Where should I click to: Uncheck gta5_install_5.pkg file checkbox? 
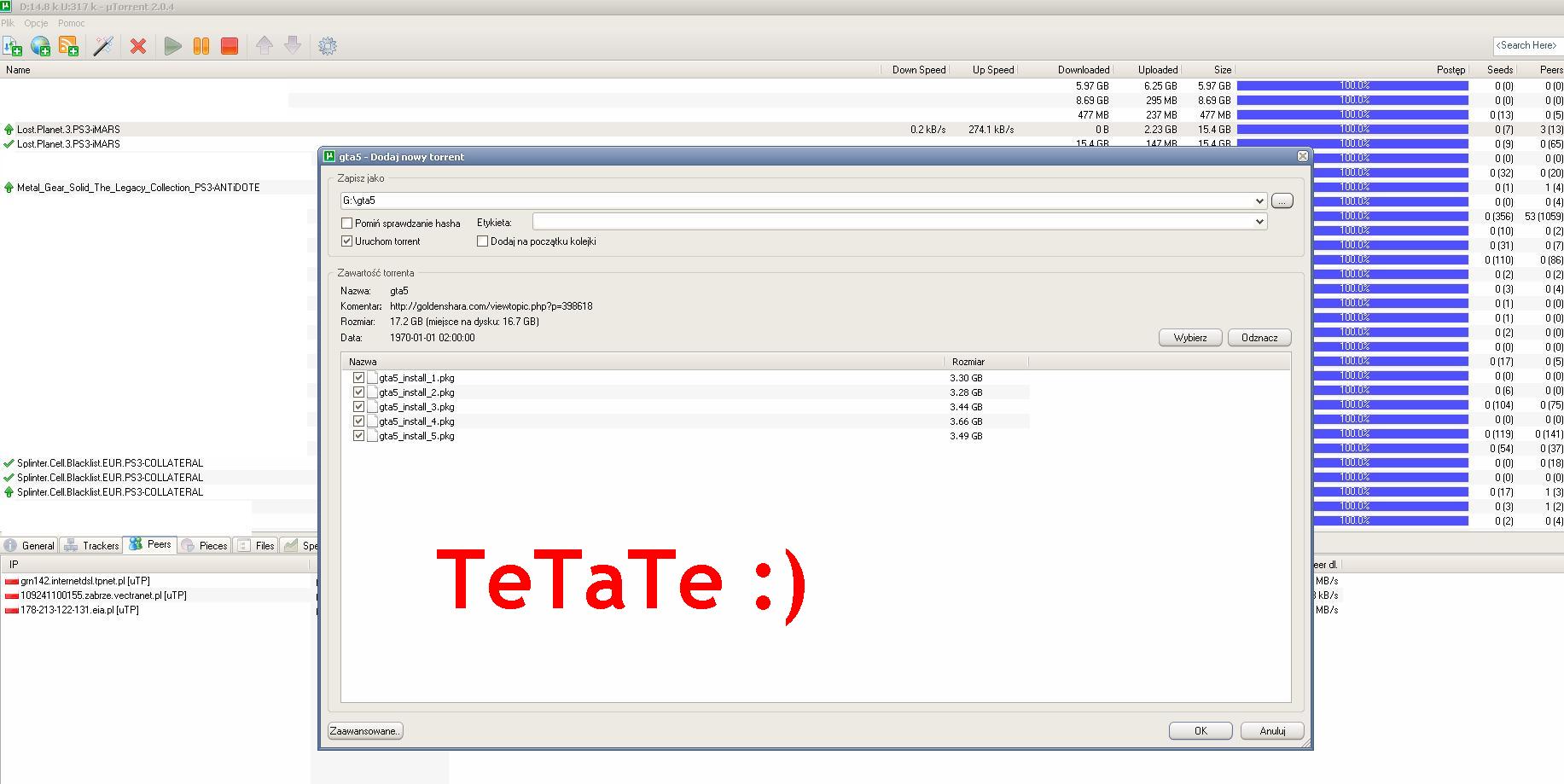(x=358, y=436)
